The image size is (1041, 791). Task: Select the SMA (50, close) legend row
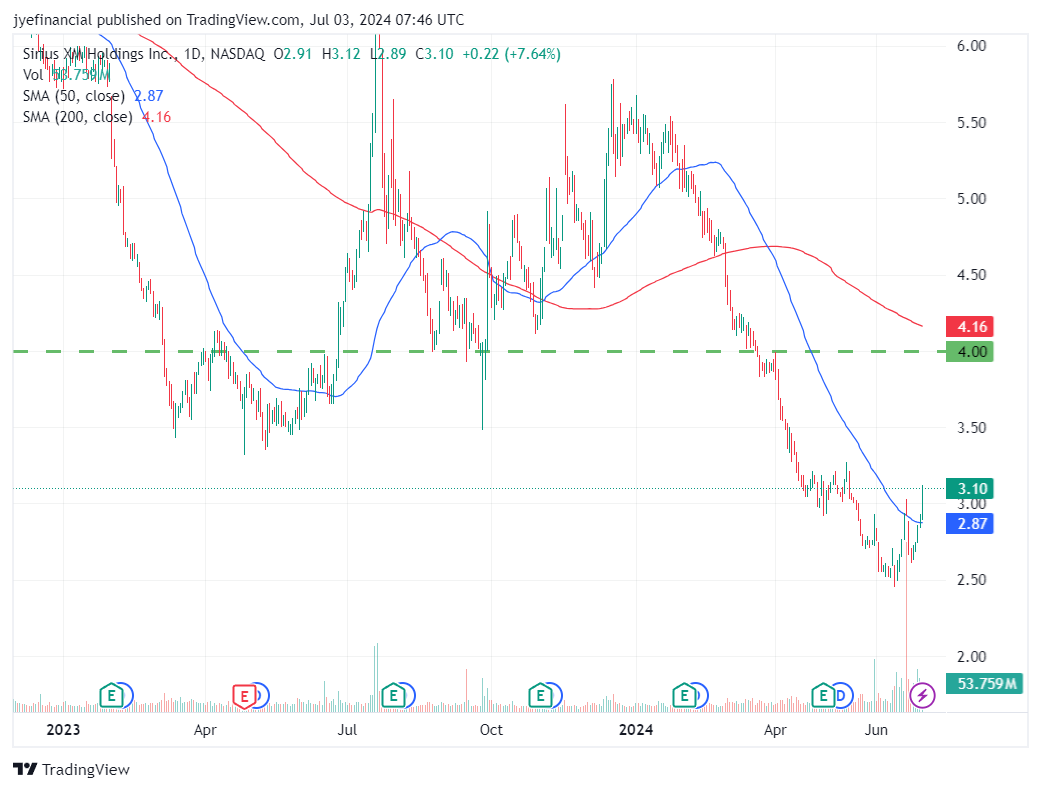coord(93,96)
